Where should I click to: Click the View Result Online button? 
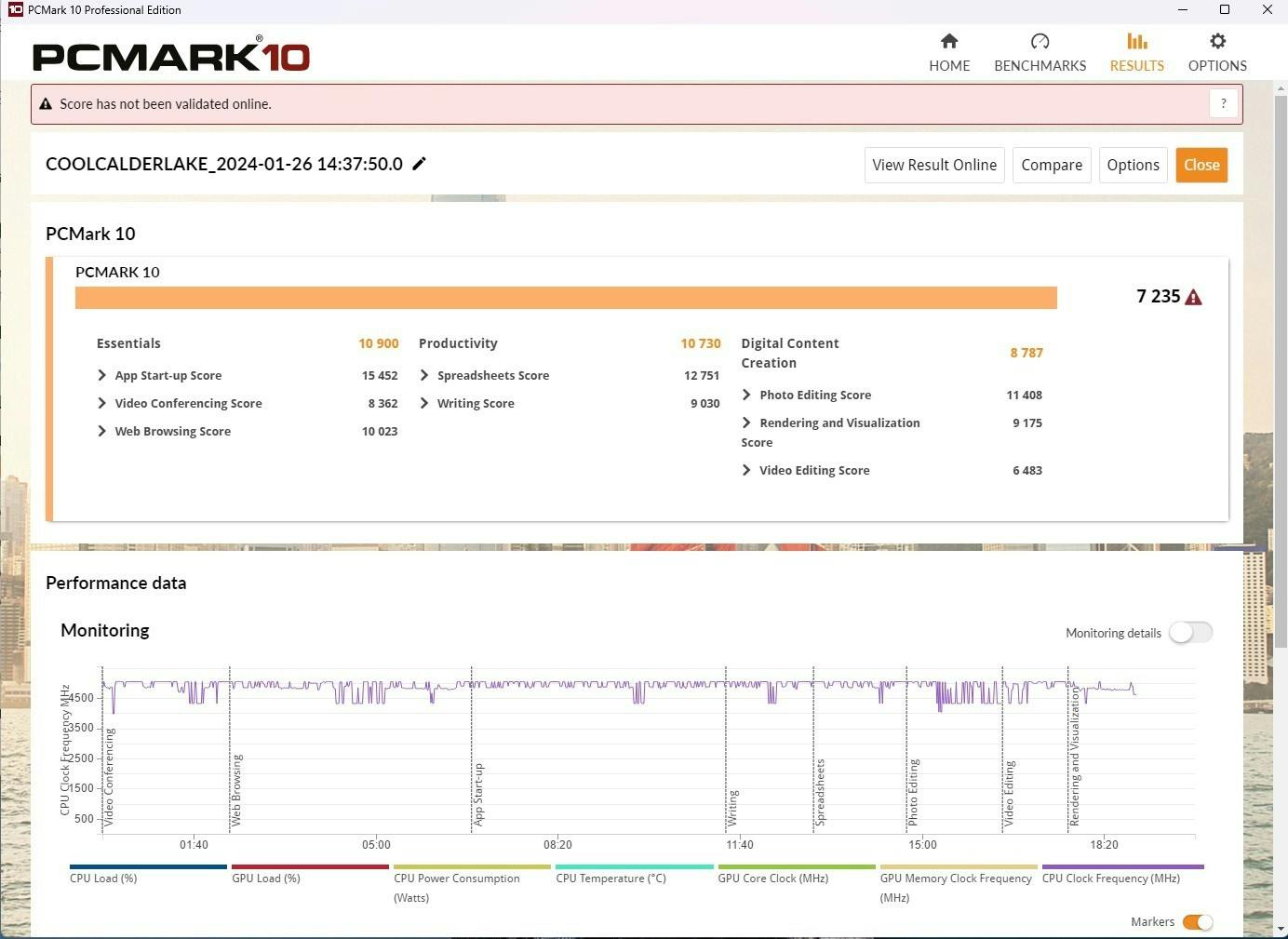934,166
